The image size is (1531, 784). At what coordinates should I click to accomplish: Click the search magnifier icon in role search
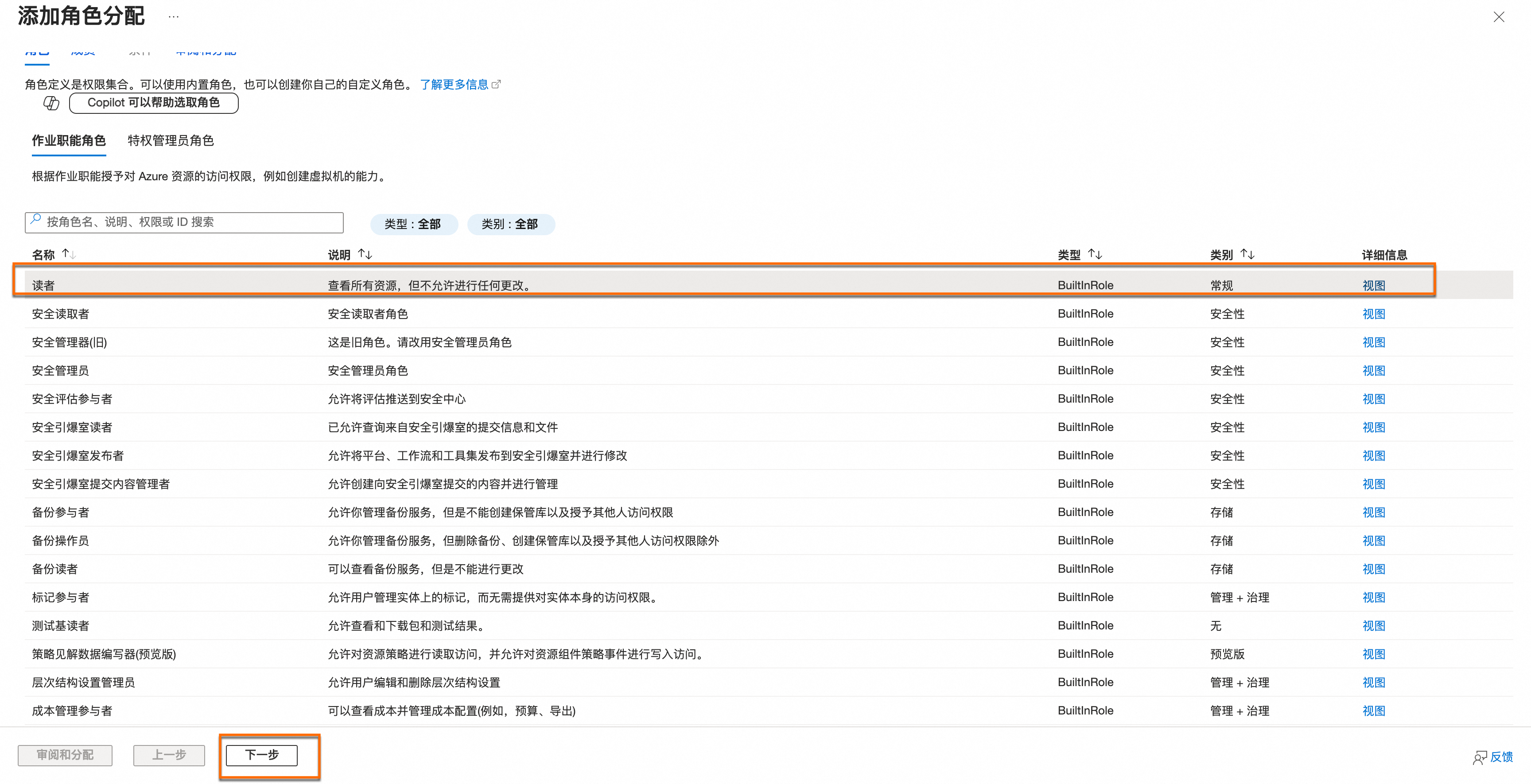click(x=35, y=219)
